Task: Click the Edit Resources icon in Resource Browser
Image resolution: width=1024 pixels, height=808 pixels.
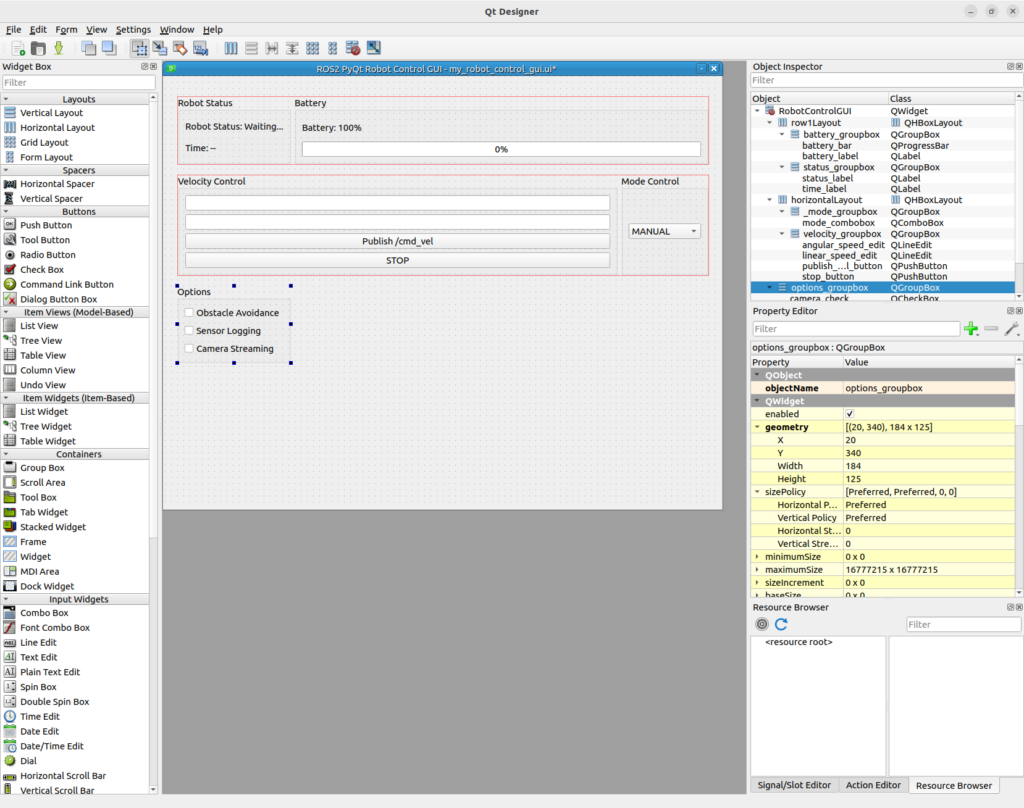Action: 761,624
